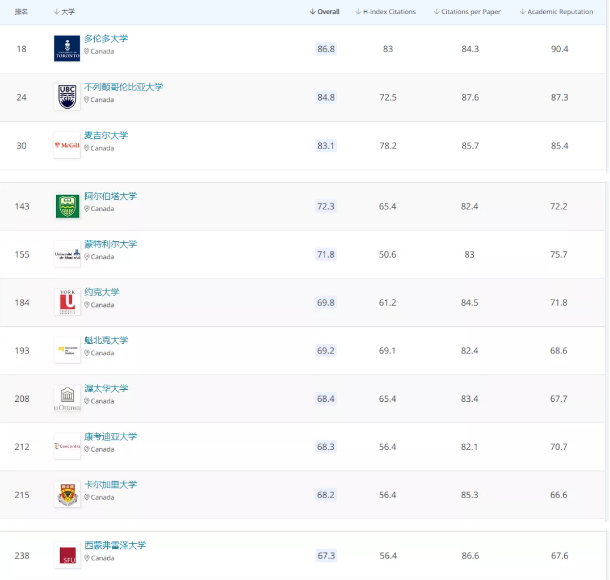Open 约克大学 university link

point(102,292)
